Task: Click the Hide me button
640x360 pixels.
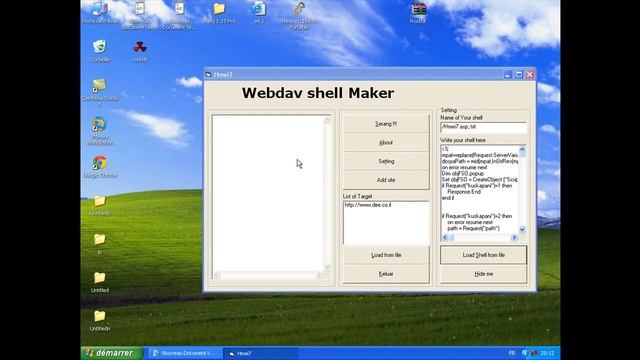Action: coord(483,274)
